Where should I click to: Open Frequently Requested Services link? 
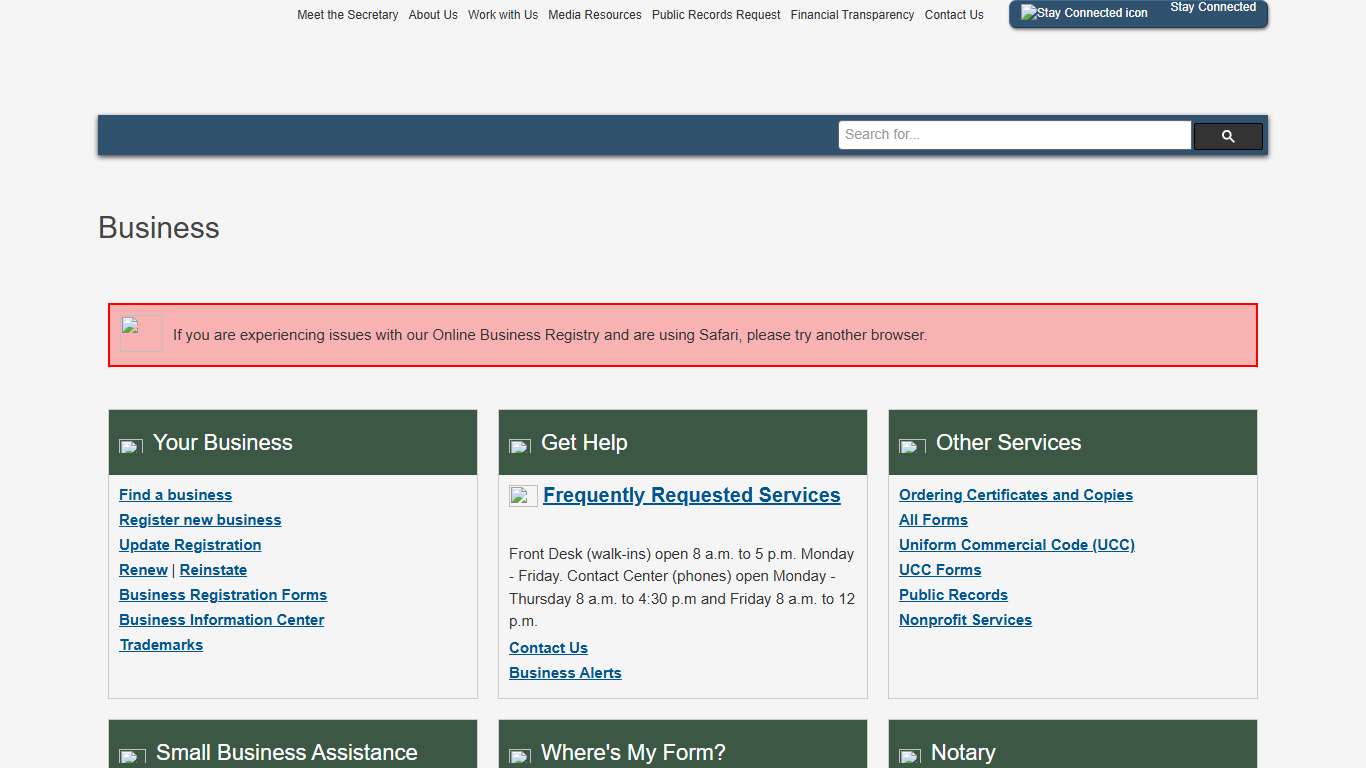(691, 496)
